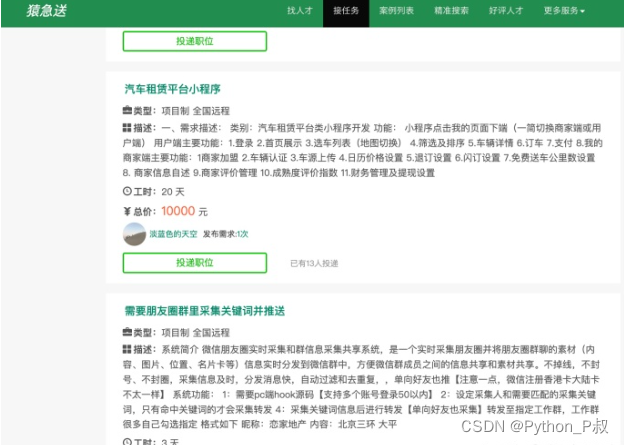Image resolution: width=624 pixels, height=445 pixels.
Task: Click briefcase icon beside car rental 类型
Action: coord(127,110)
